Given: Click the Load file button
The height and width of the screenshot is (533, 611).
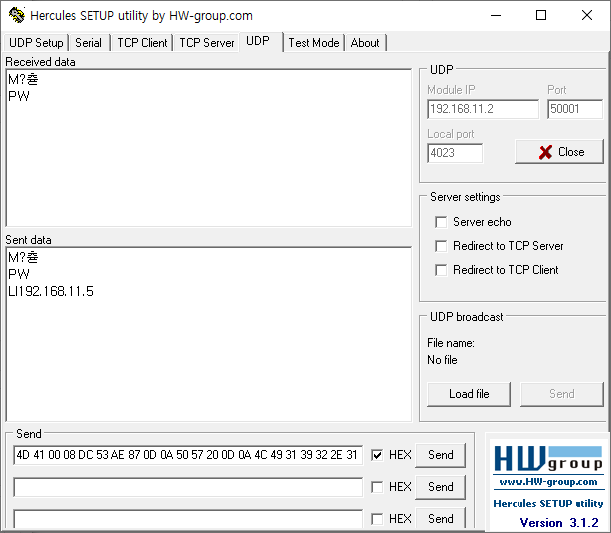Looking at the screenshot, I should pyautogui.click(x=469, y=394).
